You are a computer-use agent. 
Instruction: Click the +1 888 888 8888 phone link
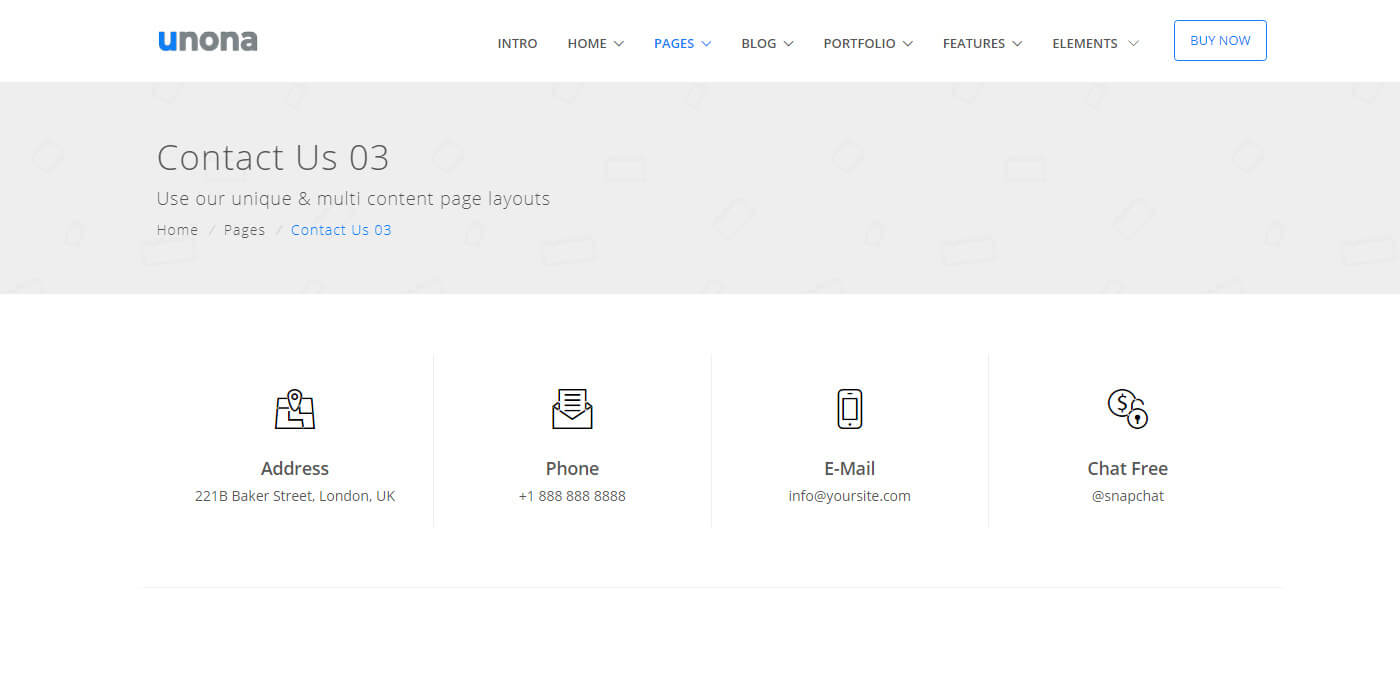572,495
